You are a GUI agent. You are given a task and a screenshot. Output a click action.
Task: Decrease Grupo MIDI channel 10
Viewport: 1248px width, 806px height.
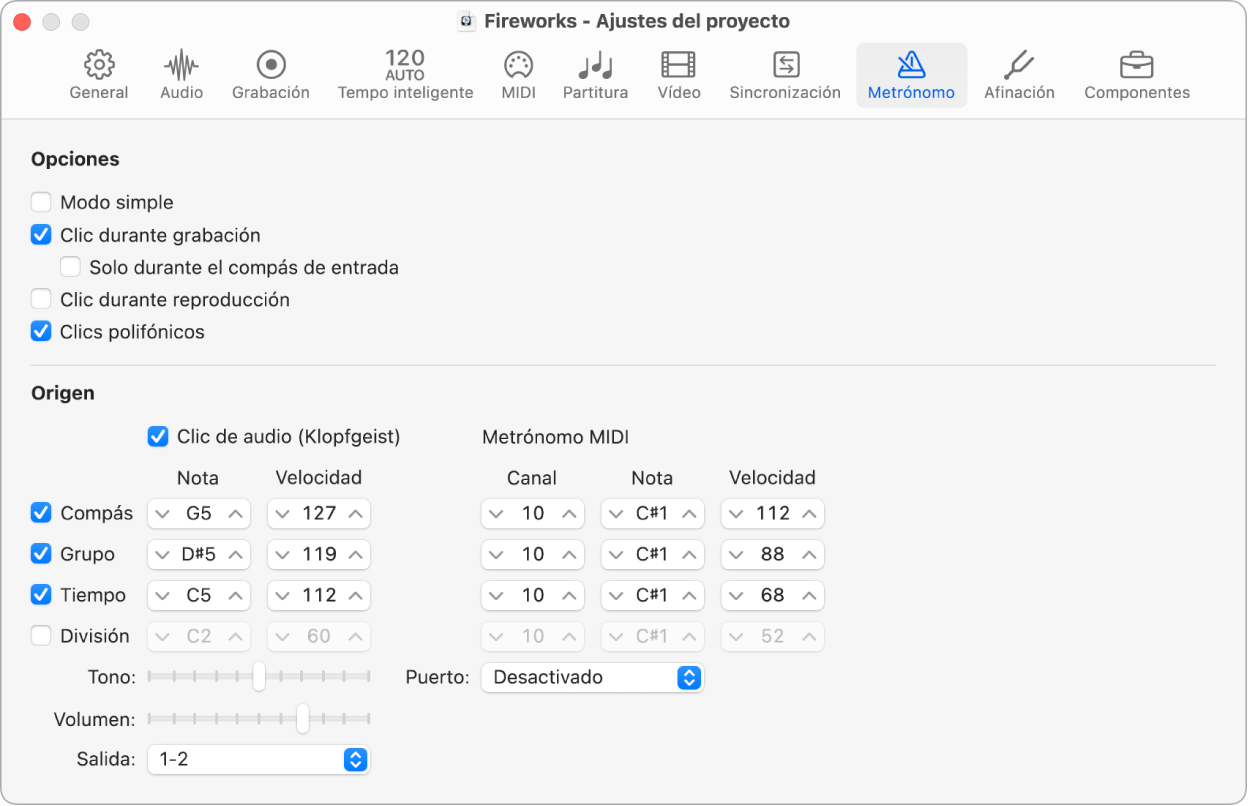[497, 554]
